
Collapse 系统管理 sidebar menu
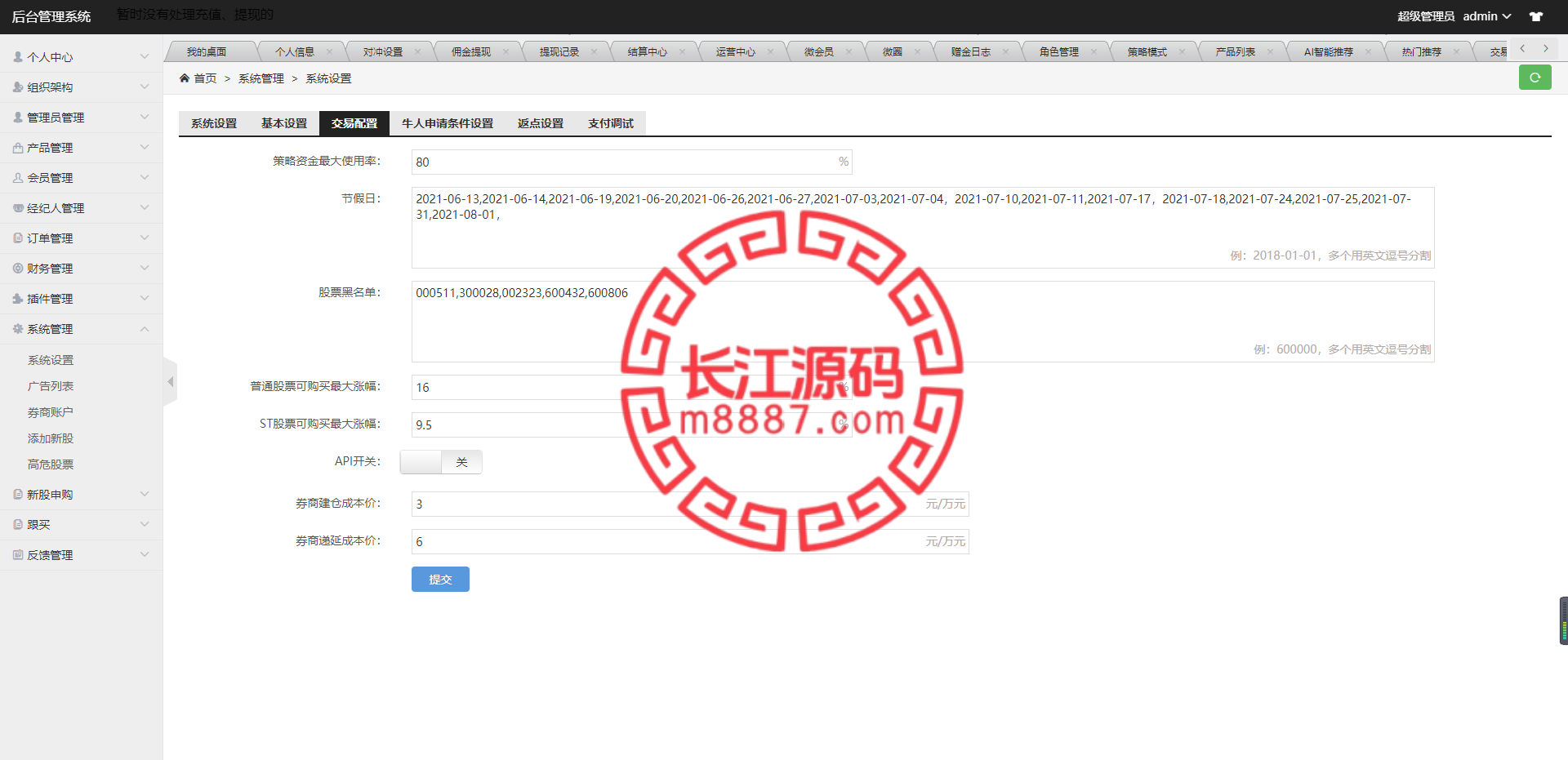81,329
